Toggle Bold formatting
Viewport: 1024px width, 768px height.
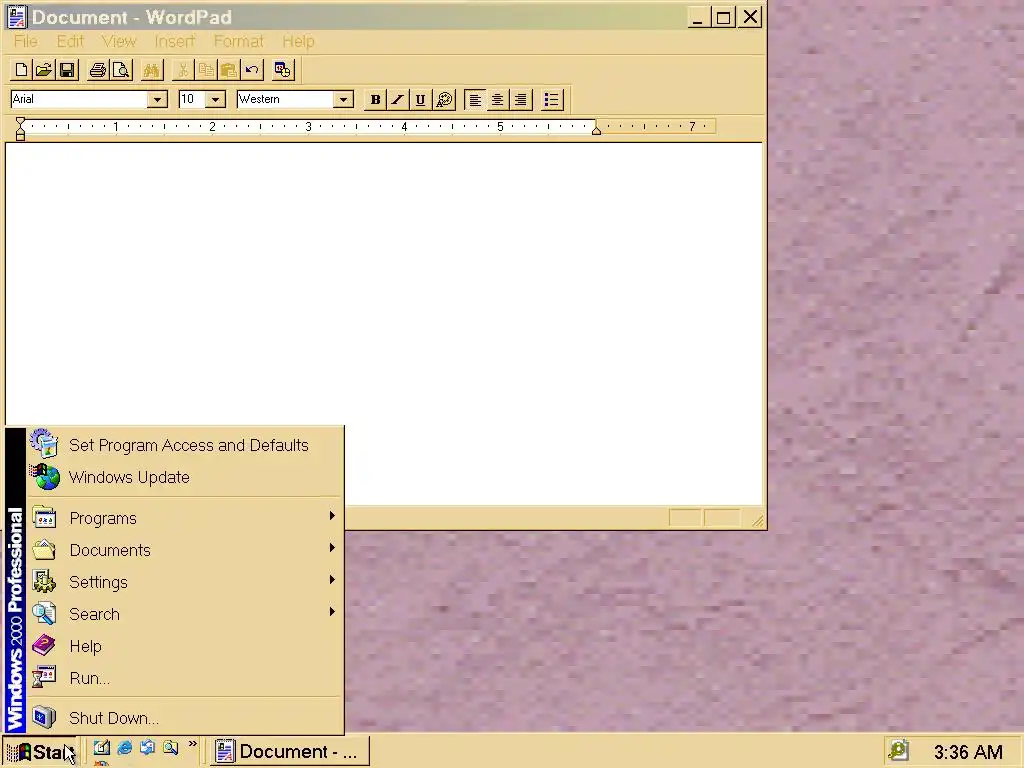[x=375, y=99]
